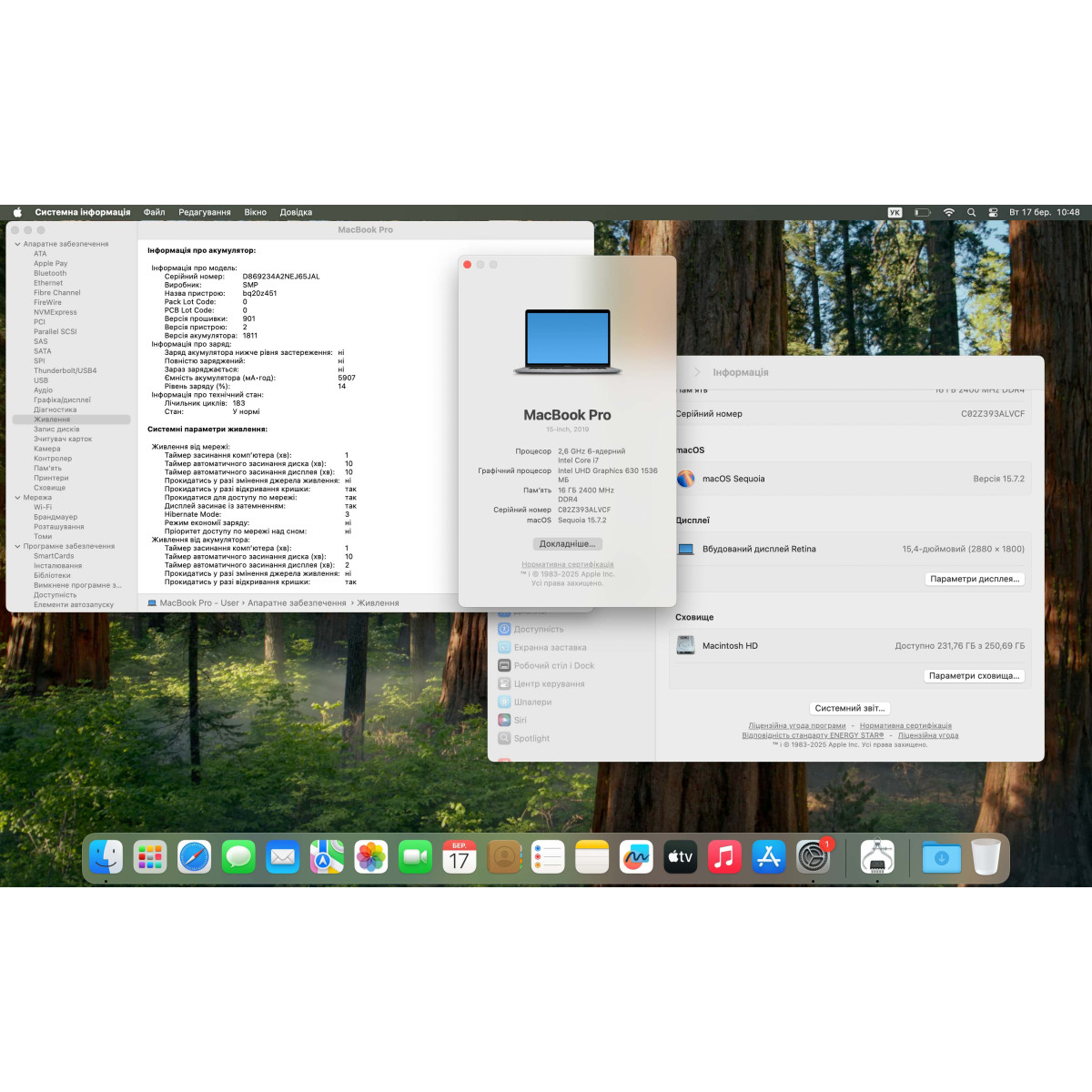Open Control Center in the menu bar
This screenshot has width=1092, height=1092.
[993, 212]
